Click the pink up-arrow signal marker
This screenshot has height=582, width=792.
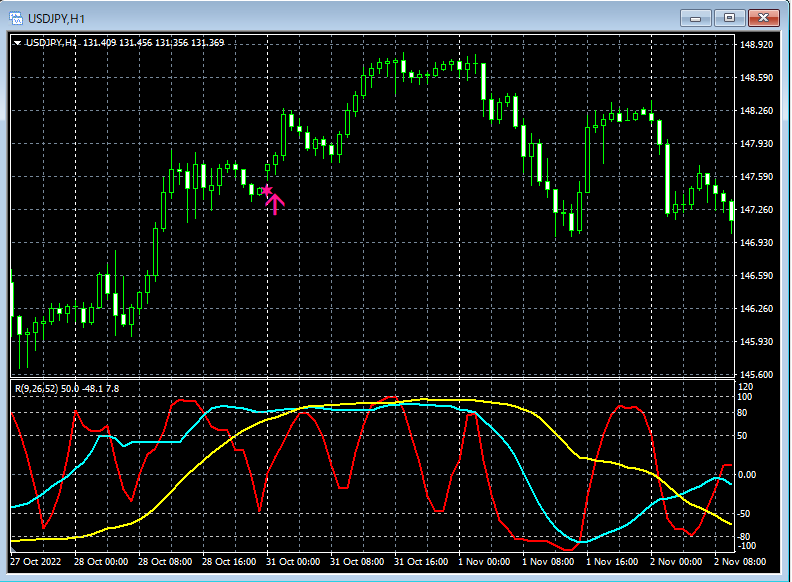[275, 205]
